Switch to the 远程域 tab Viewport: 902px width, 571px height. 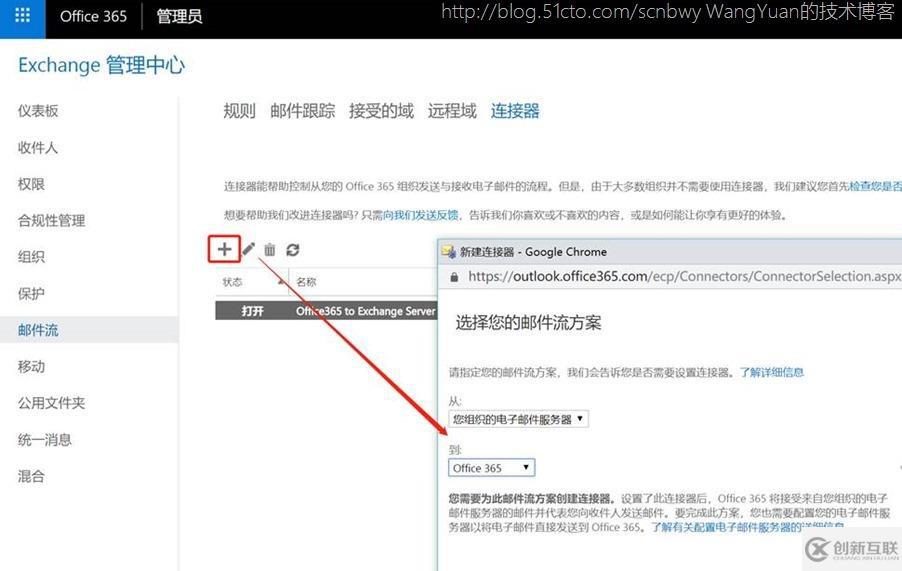point(452,110)
